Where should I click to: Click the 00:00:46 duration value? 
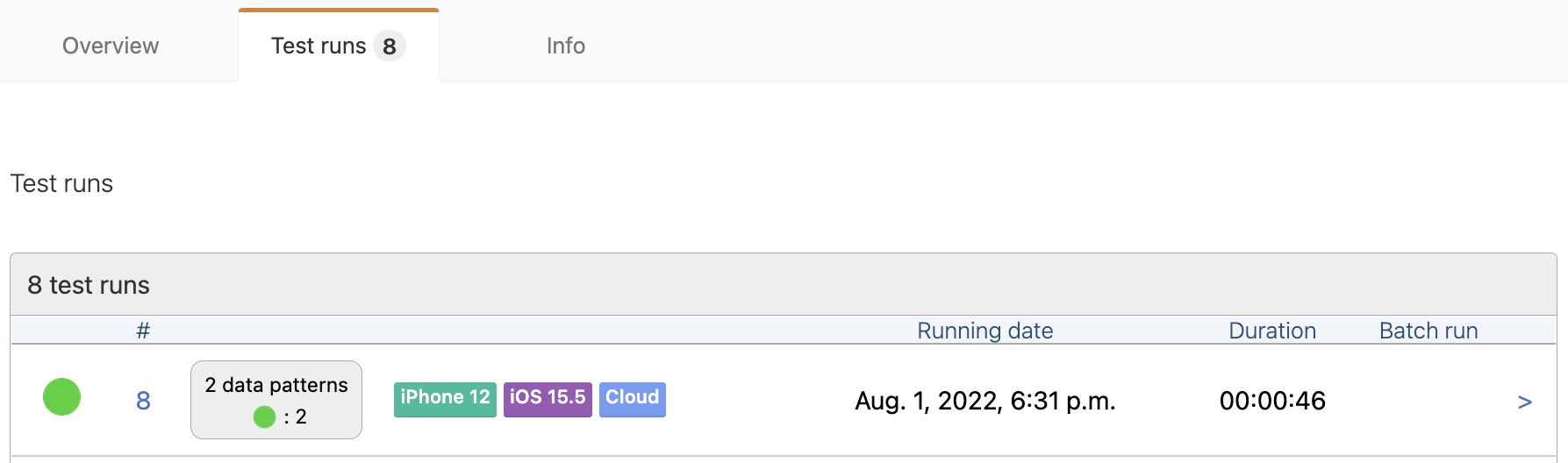[x=1272, y=401]
